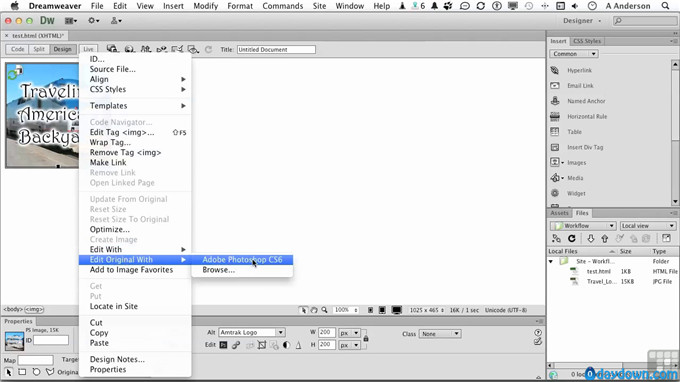Switch to Split view mode
The height and width of the screenshot is (382, 680).
pyautogui.click(x=39, y=49)
